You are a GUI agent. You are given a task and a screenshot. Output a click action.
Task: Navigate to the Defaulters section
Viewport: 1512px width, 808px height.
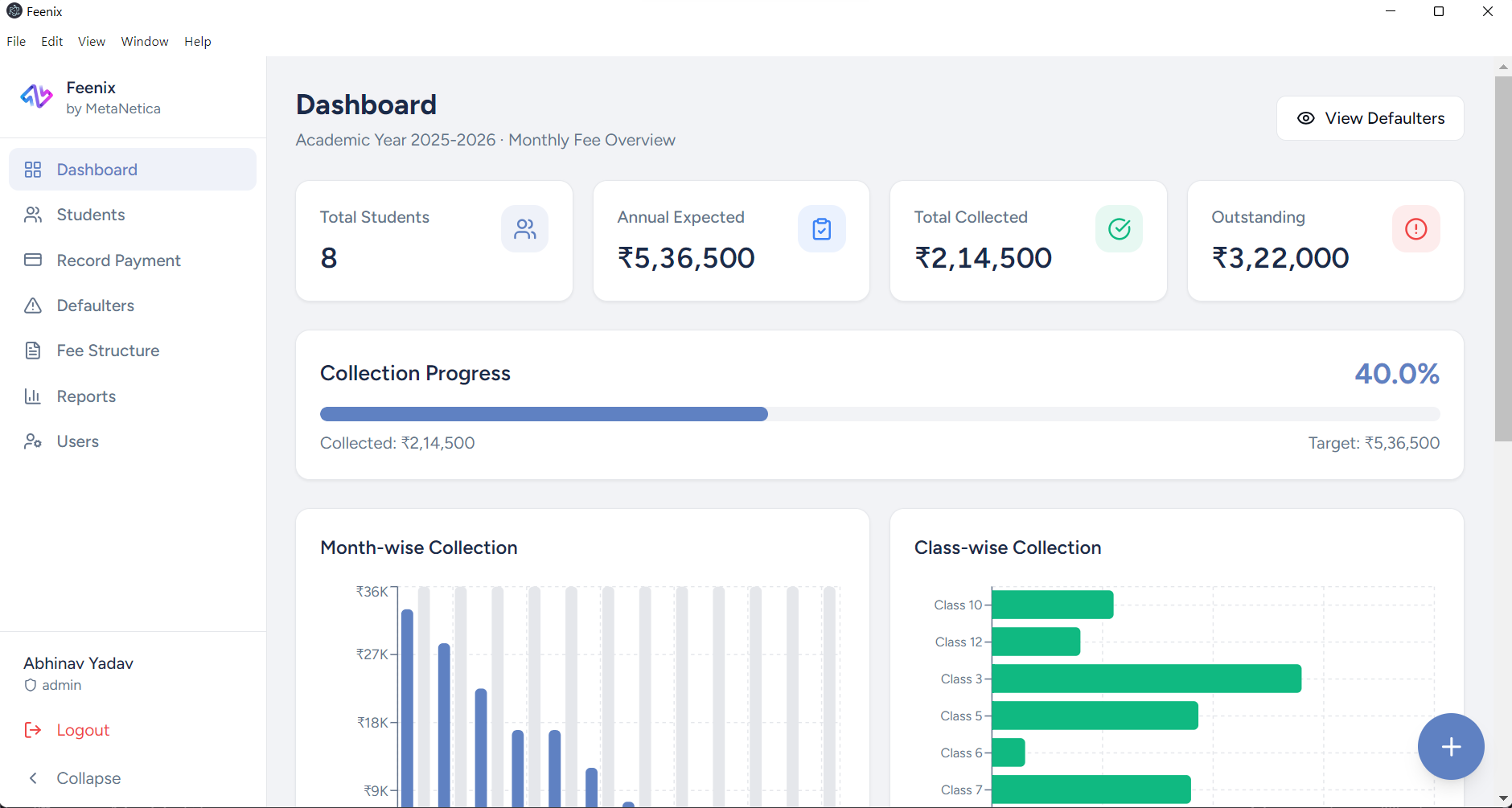[133, 306]
